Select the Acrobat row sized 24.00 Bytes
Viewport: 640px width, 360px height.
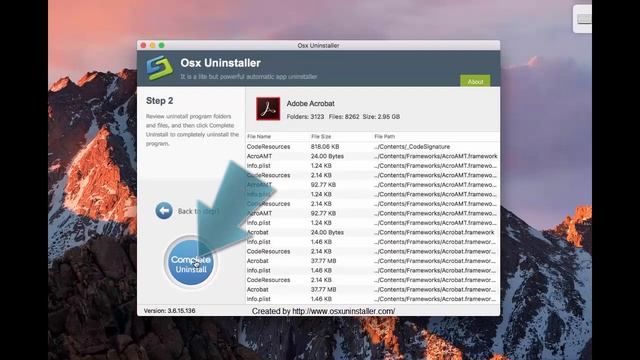[x=372, y=232]
